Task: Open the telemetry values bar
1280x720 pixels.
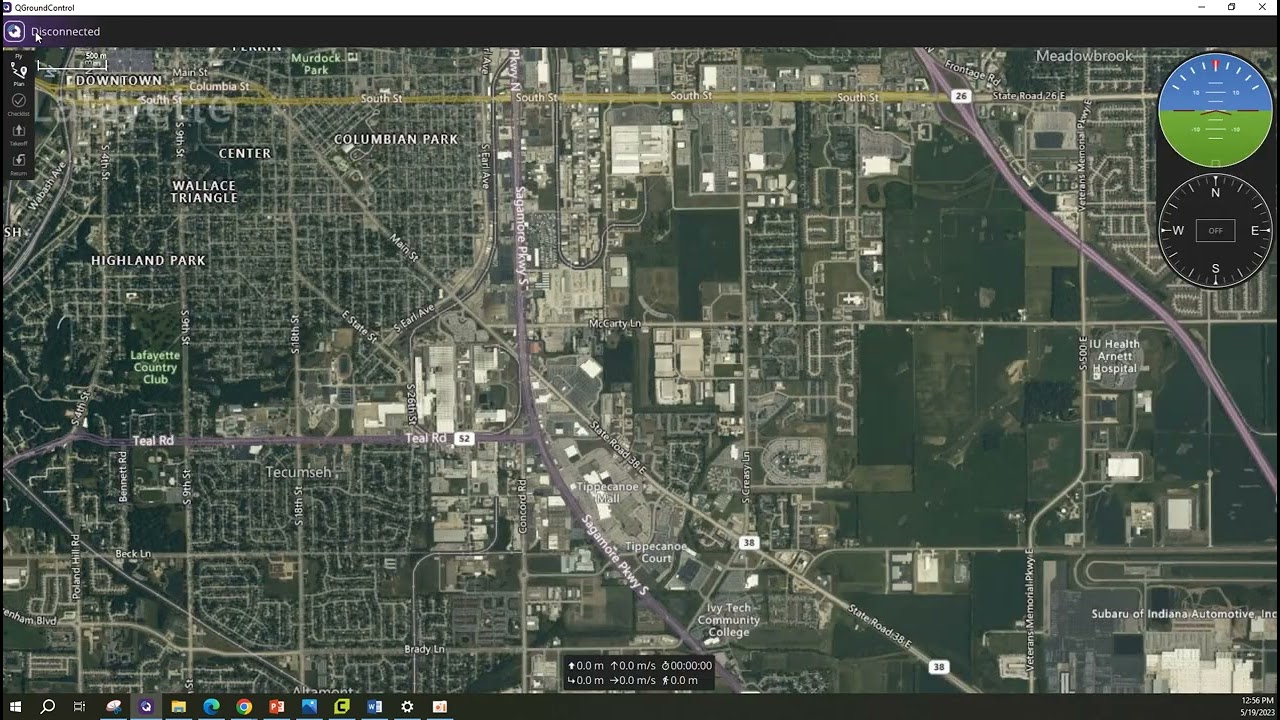Action: (x=639, y=673)
